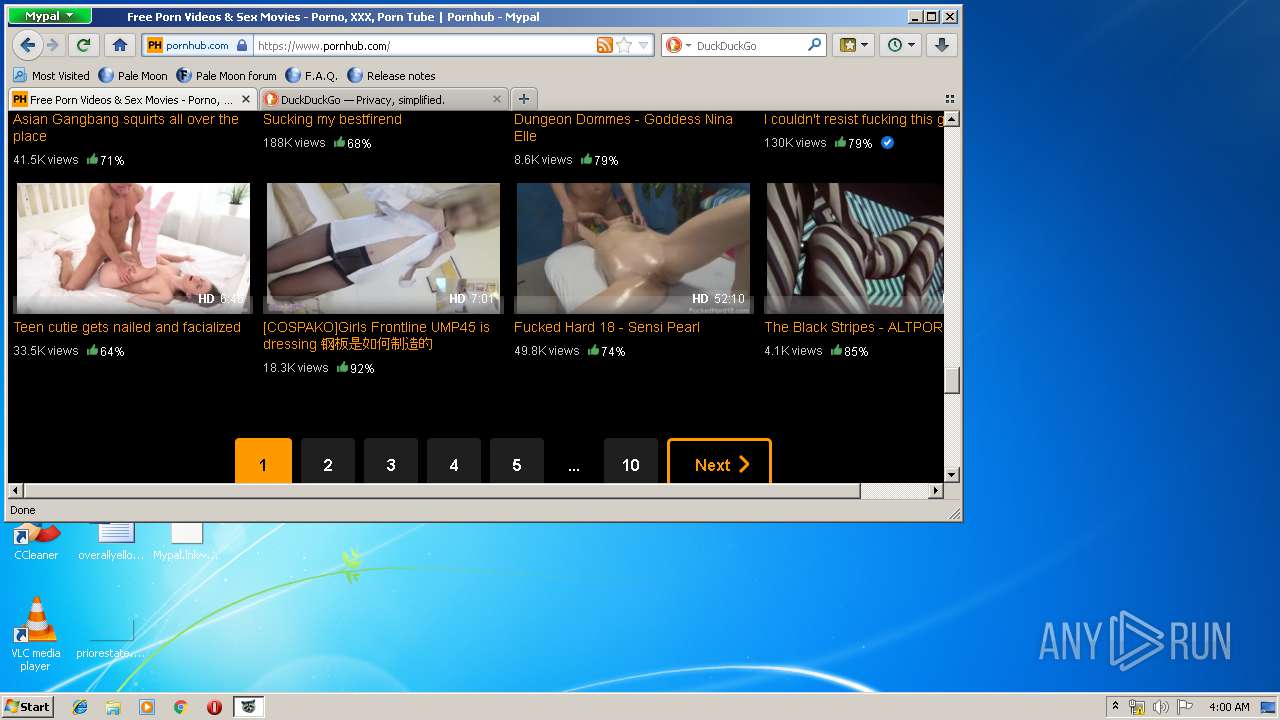Go forward one page
1280x720 pixels.
(x=53, y=45)
